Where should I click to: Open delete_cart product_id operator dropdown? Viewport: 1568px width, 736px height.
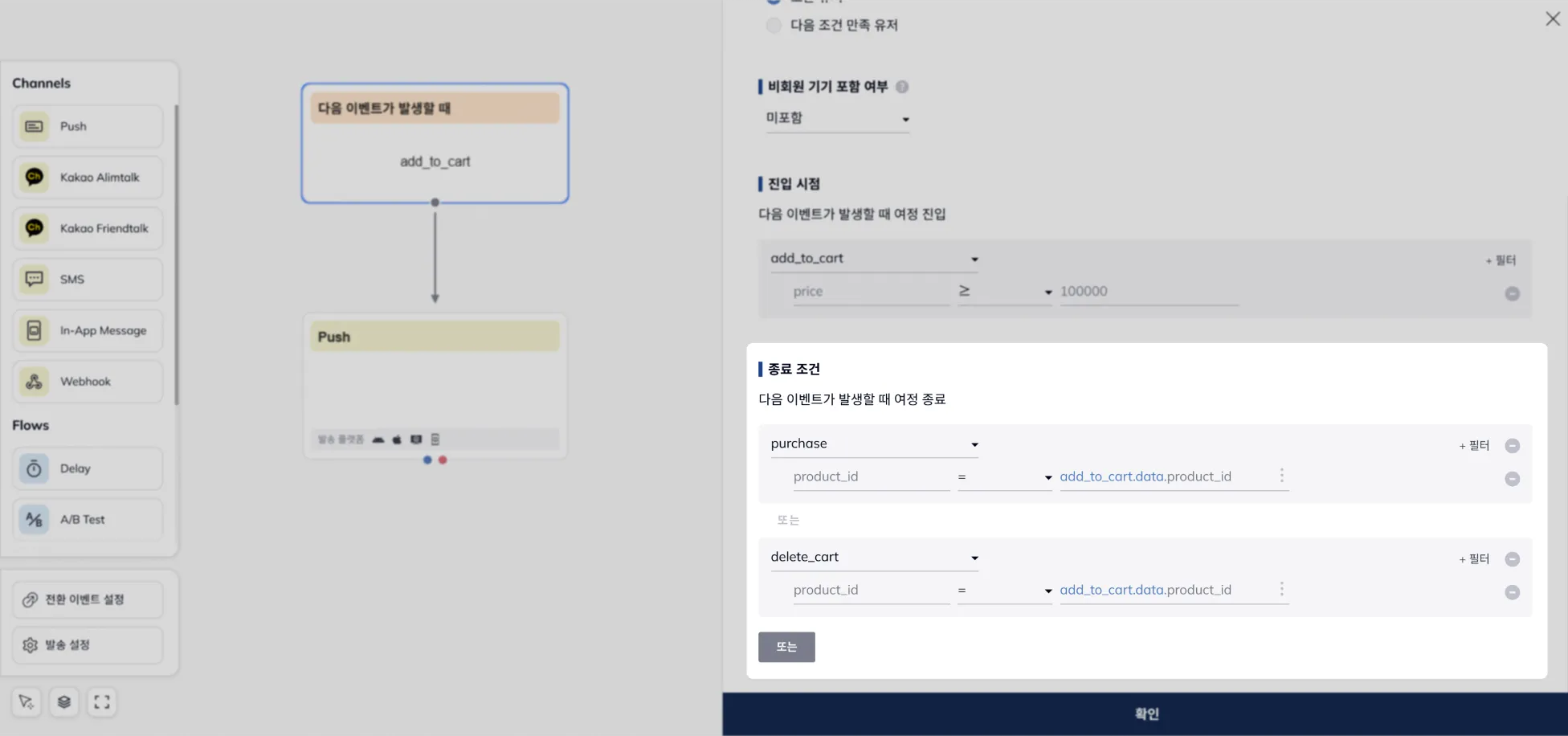coord(1004,591)
